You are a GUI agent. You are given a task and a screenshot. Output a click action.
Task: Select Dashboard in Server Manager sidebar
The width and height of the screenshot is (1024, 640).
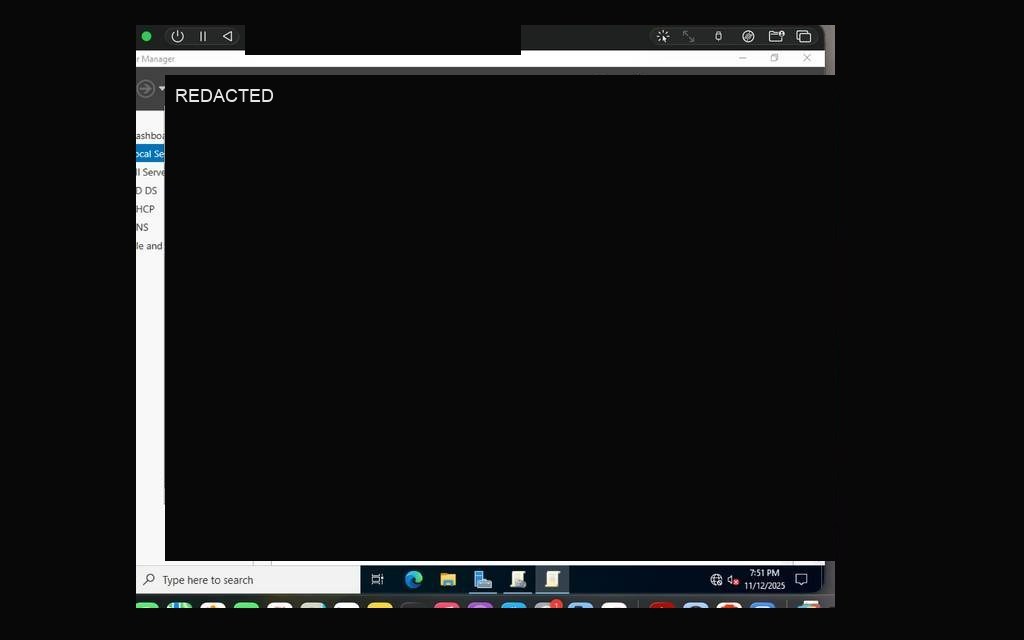click(x=150, y=136)
